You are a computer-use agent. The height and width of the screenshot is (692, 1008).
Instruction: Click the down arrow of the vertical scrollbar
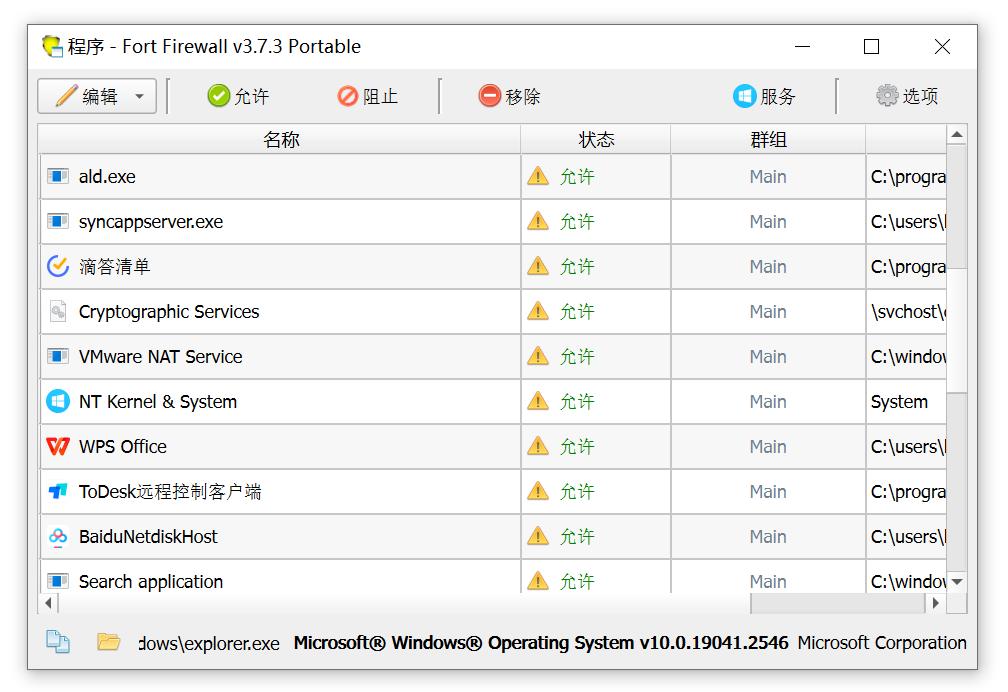pos(957,581)
